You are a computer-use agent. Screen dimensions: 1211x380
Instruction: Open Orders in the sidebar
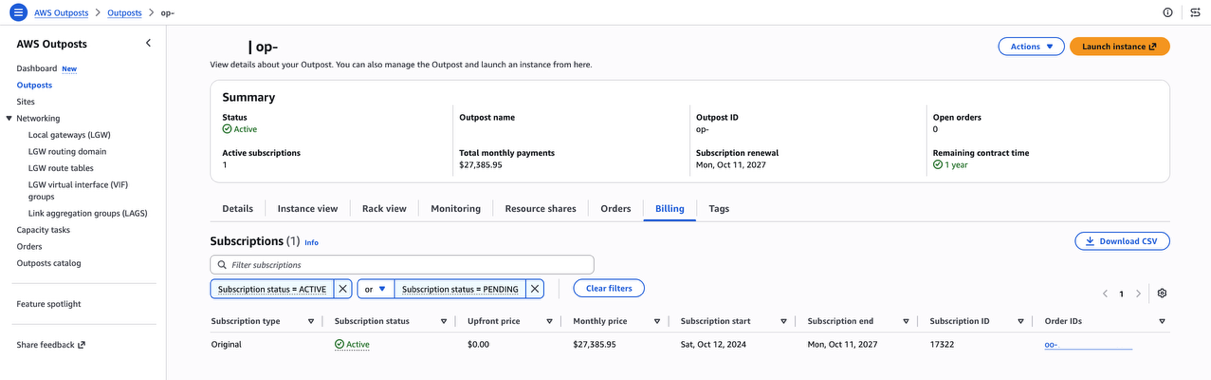pyautogui.click(x=29, y=246)
